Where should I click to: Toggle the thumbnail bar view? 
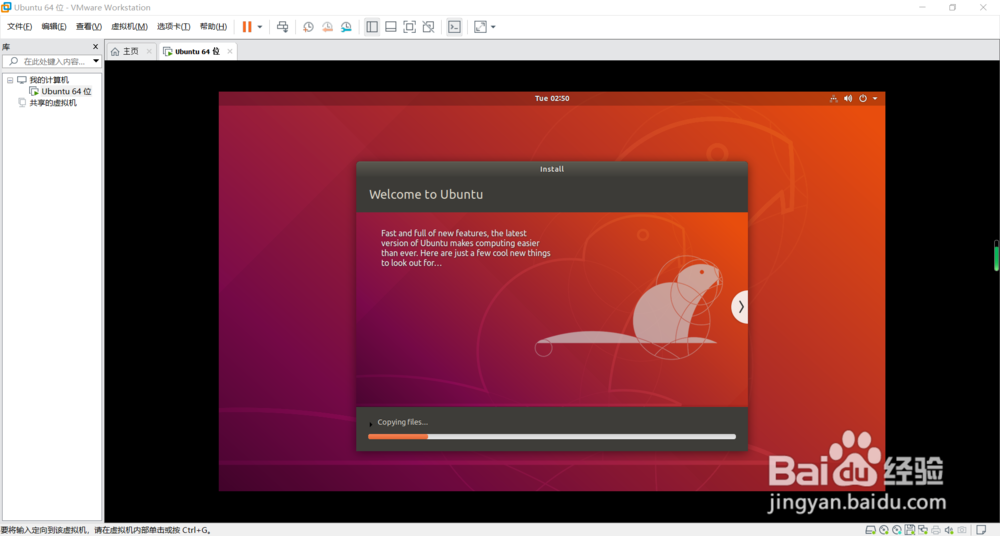[x=391, y=27]
